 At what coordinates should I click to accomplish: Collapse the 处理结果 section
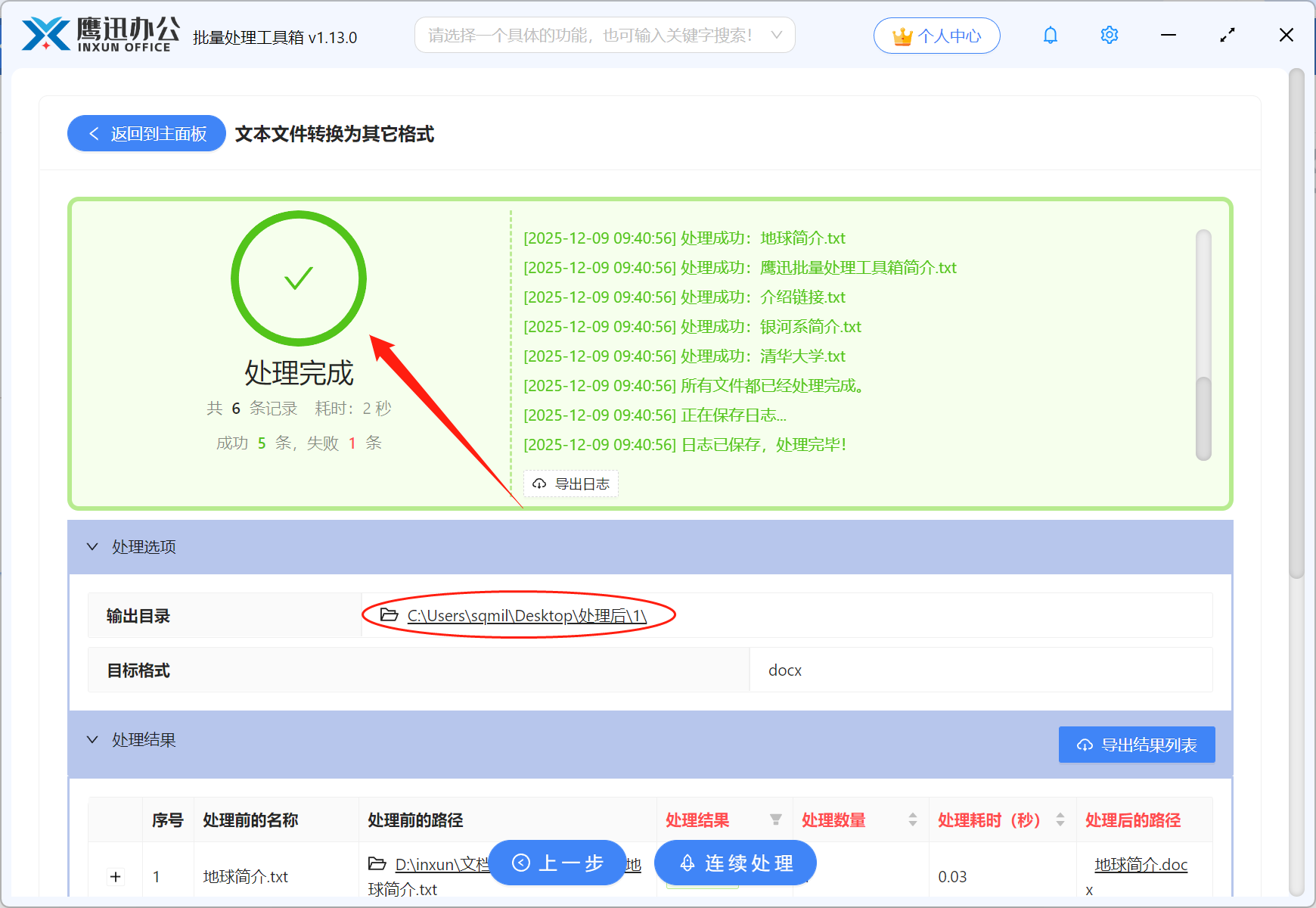click(92, 739)
